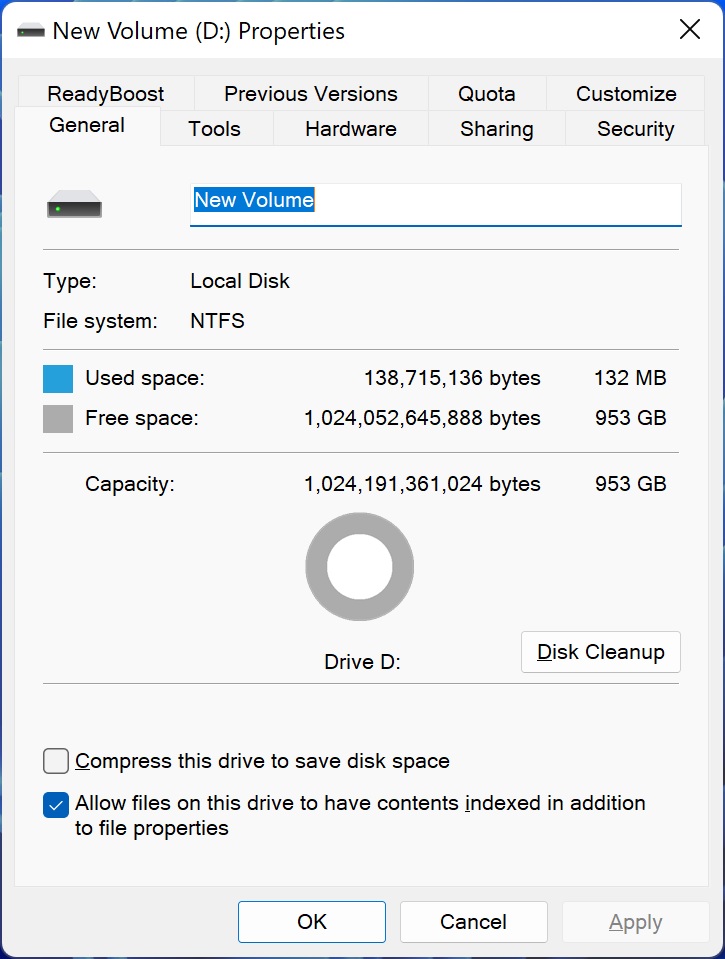Click the blue Used space color swatch
This screenshot has width=725, height=959.
pos(58,379)
